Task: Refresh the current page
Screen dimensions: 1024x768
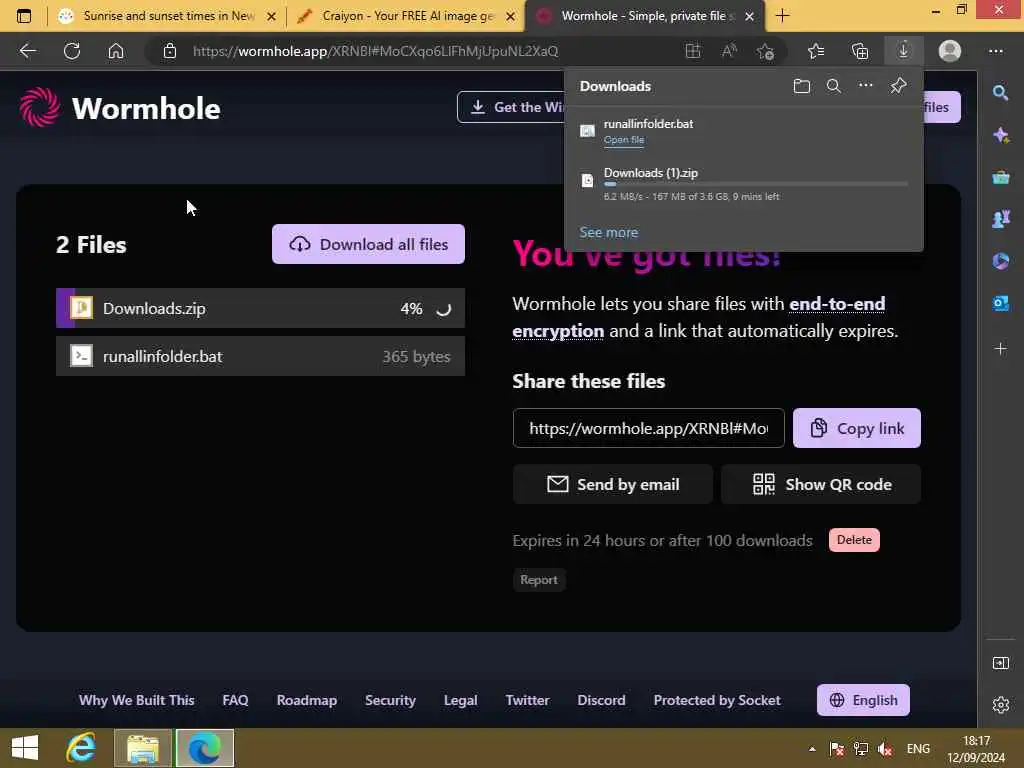Action: coord(72,51)
